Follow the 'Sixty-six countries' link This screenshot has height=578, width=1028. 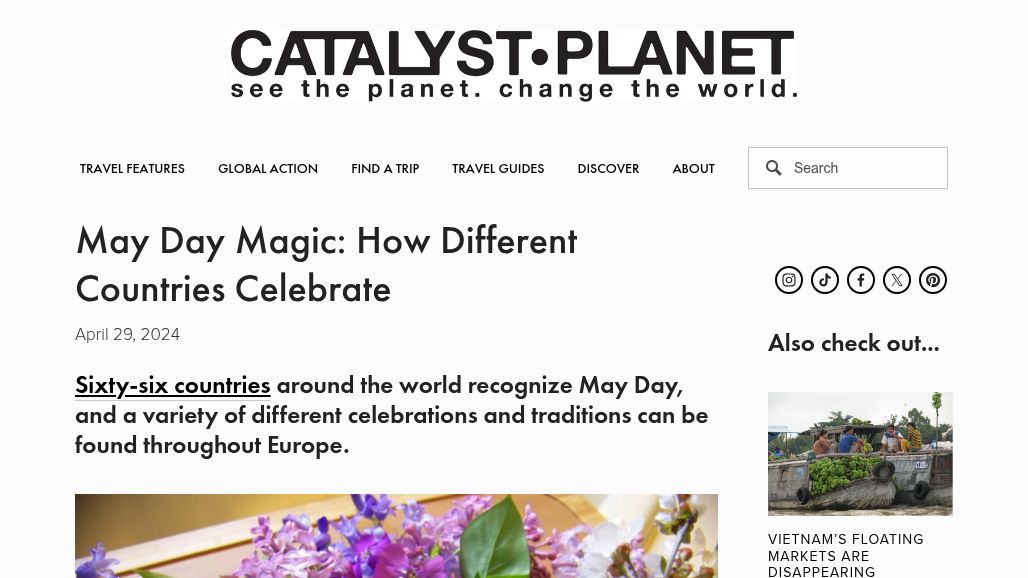pos(173,385)
